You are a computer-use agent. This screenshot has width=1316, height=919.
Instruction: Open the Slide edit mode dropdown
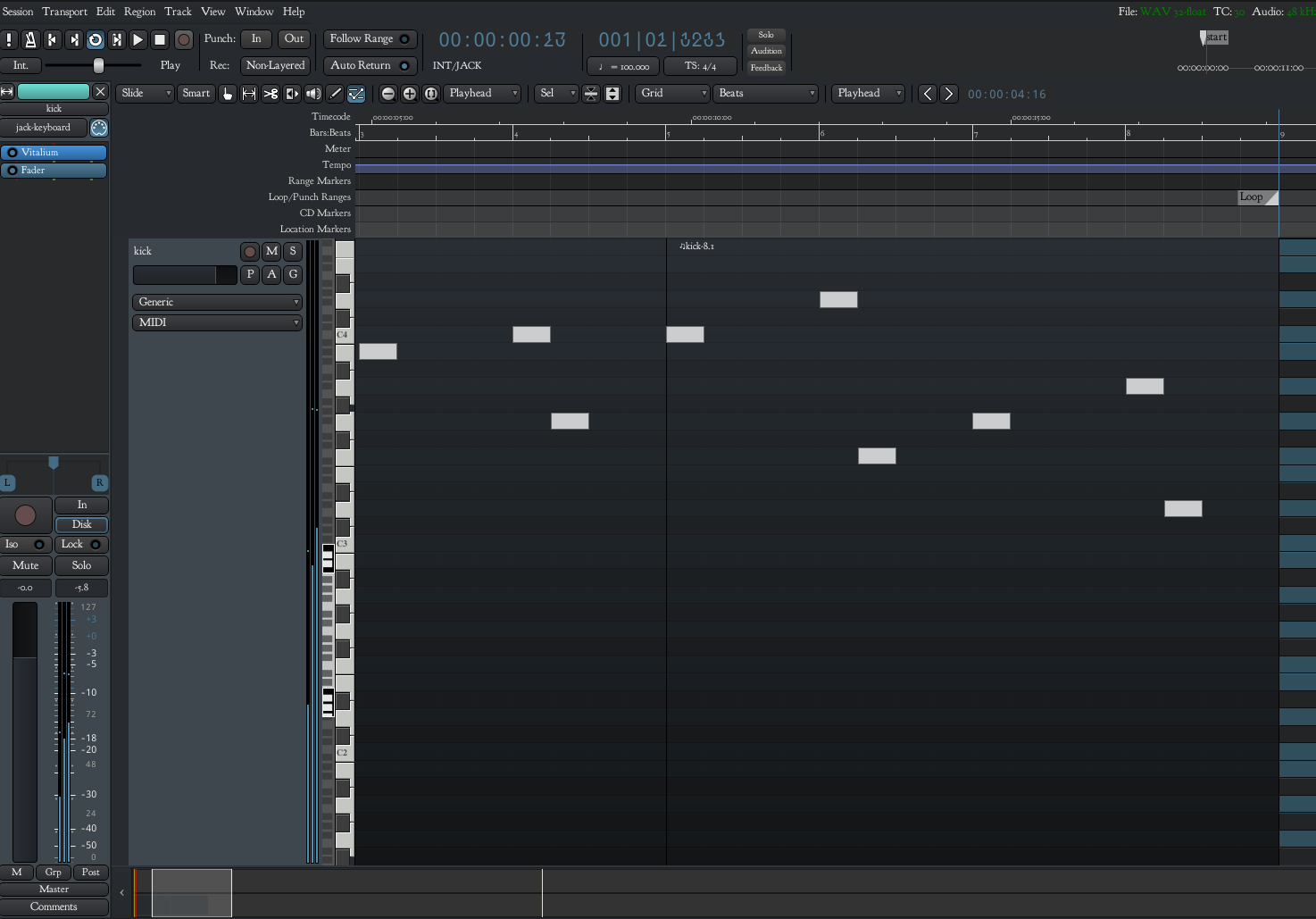145,93
